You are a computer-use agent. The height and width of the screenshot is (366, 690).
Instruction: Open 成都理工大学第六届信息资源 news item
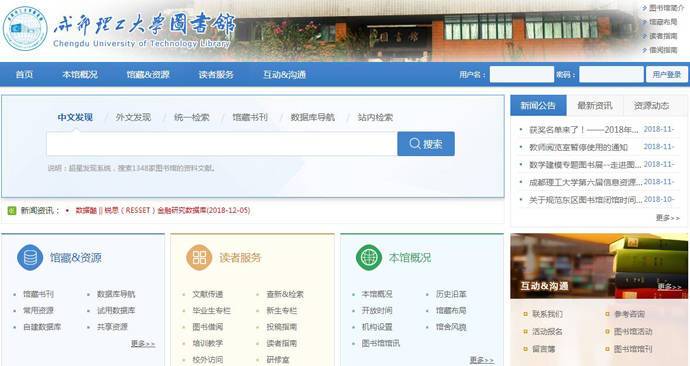click(x=585, y=182)
